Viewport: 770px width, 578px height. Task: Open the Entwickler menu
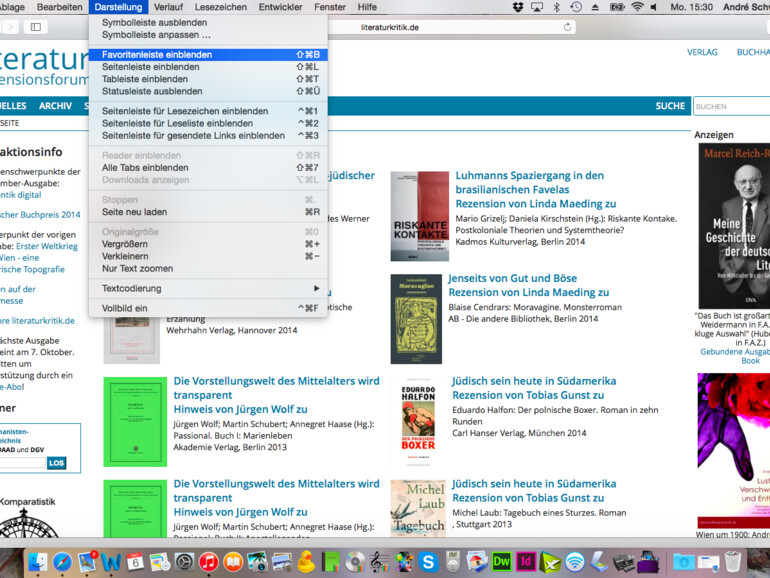point(280,7)
